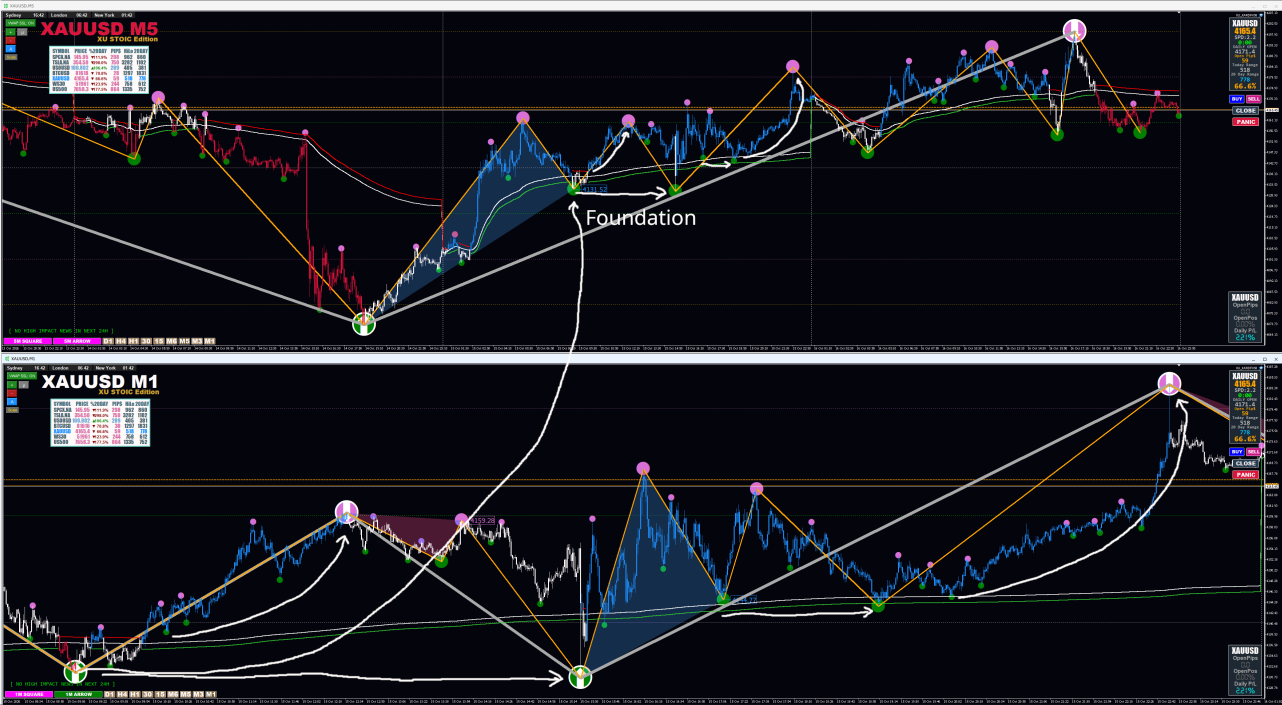This screenshot has height=705, width=1282.
Task: Click BUY in the M1 chart panel
Action: point(1237,451)
